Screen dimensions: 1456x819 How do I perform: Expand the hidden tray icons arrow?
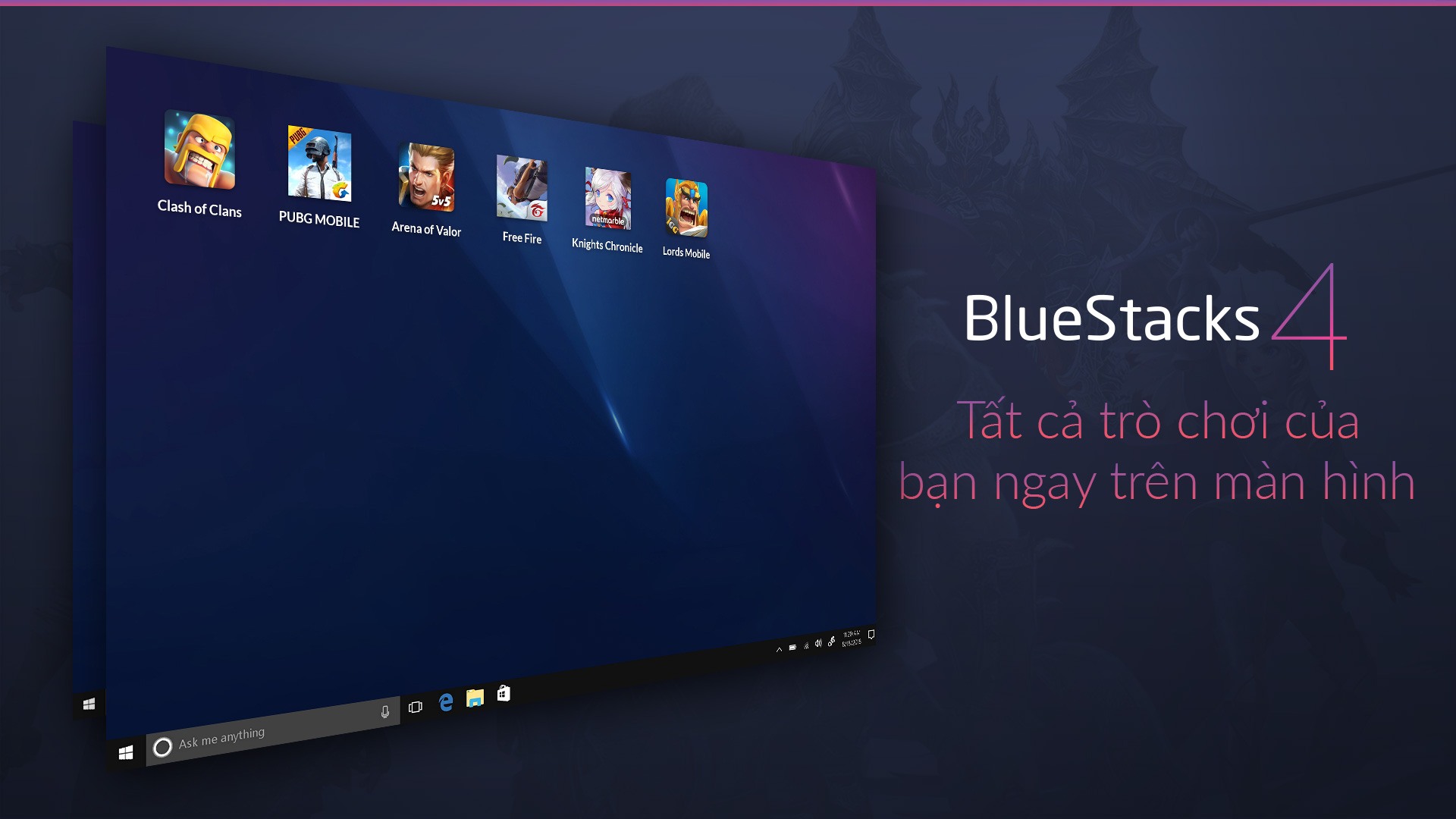click(778, 639)
